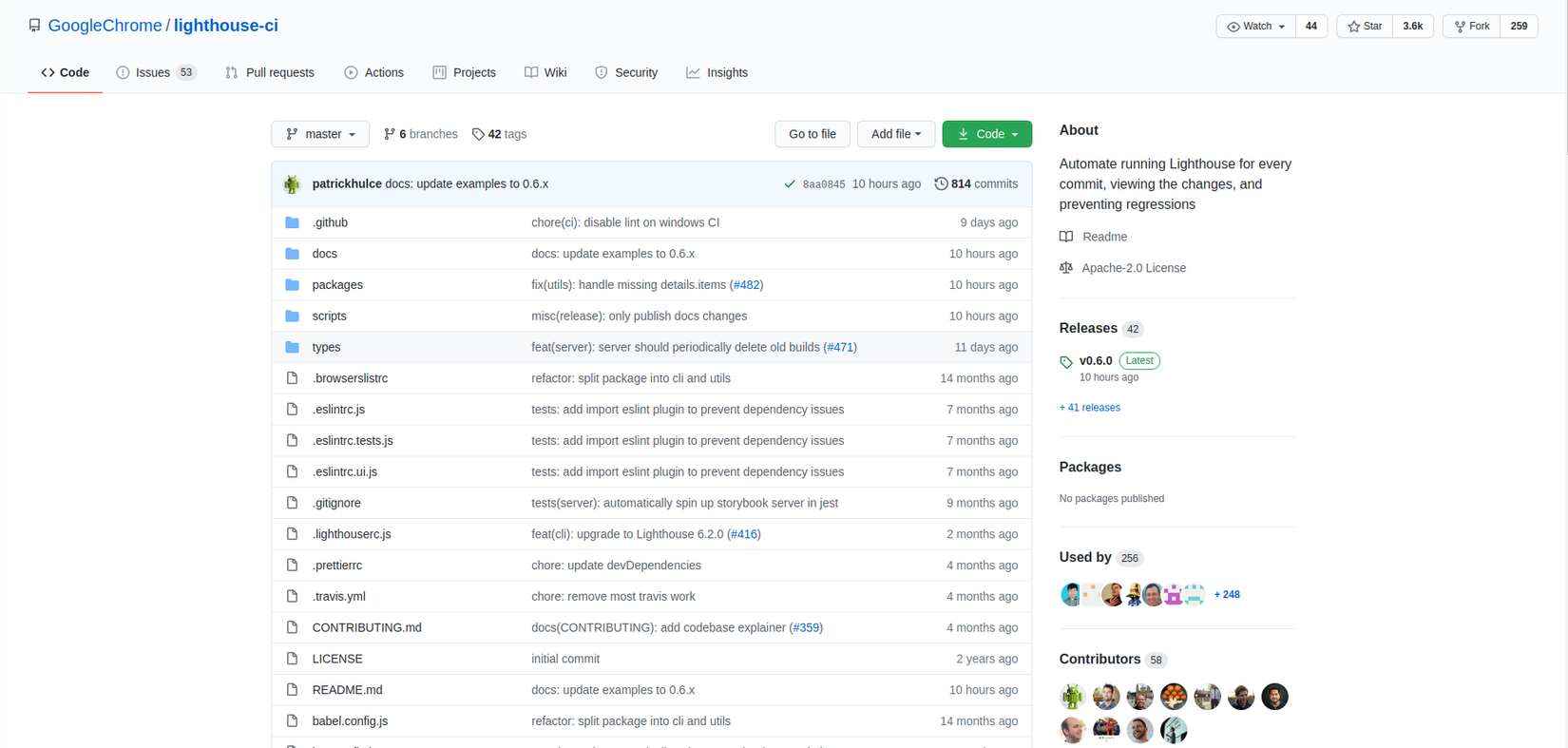Click the stargazers count 3.6k
Viewport: 1568px width, 748px height.
pos(1413,27)
